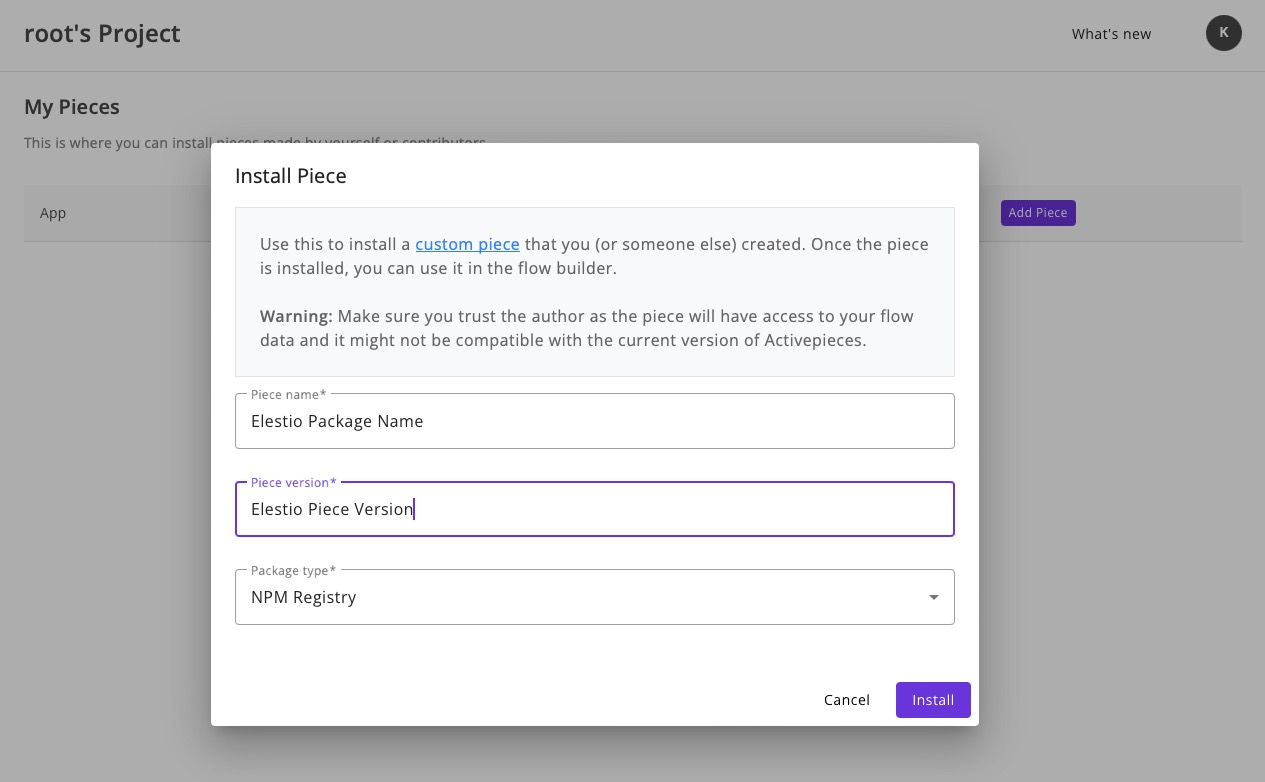The image size is (1265, 782).
Task: Click the bold Warning text
Action: coord(296,316)
